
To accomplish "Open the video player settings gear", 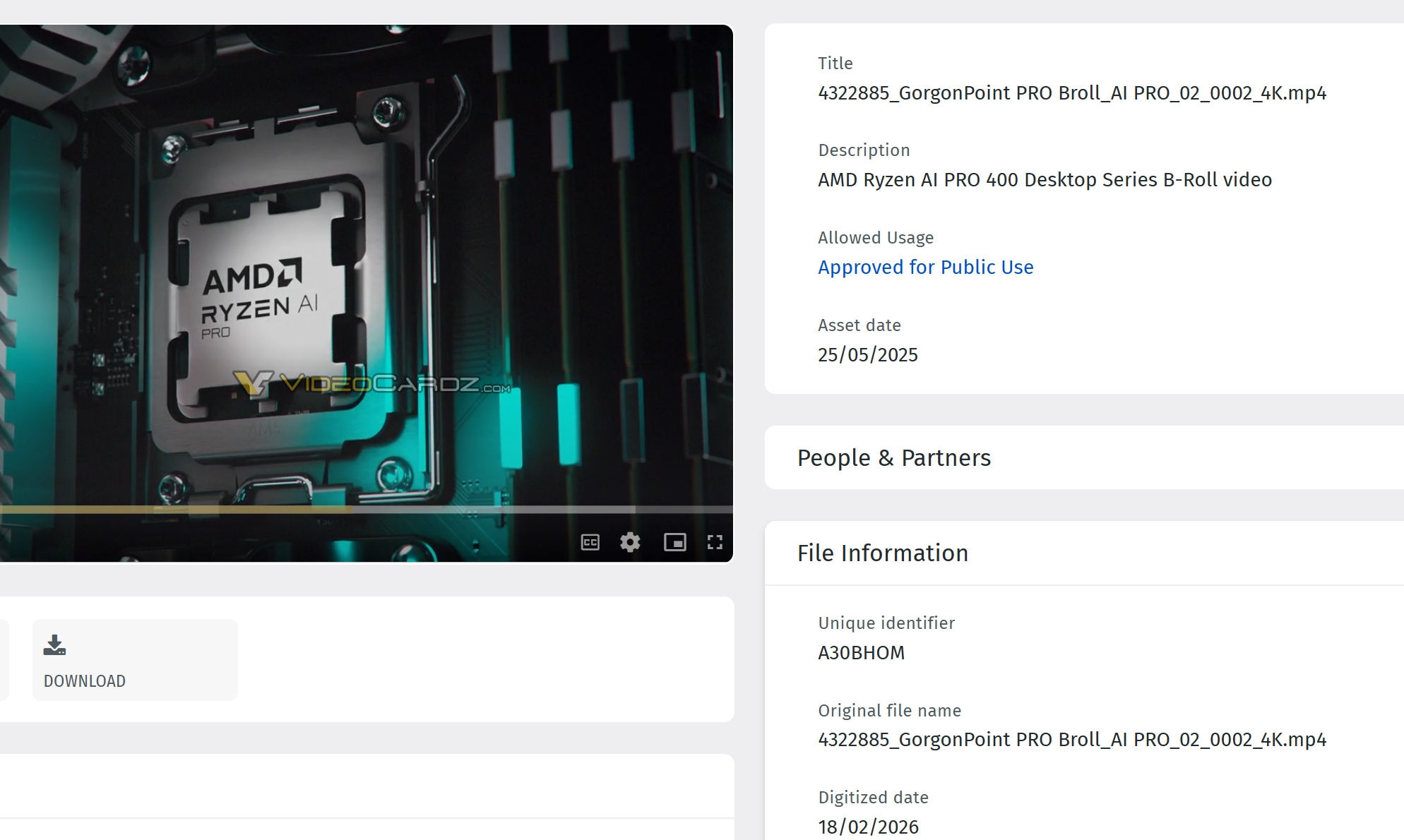I will coord(630,542).
